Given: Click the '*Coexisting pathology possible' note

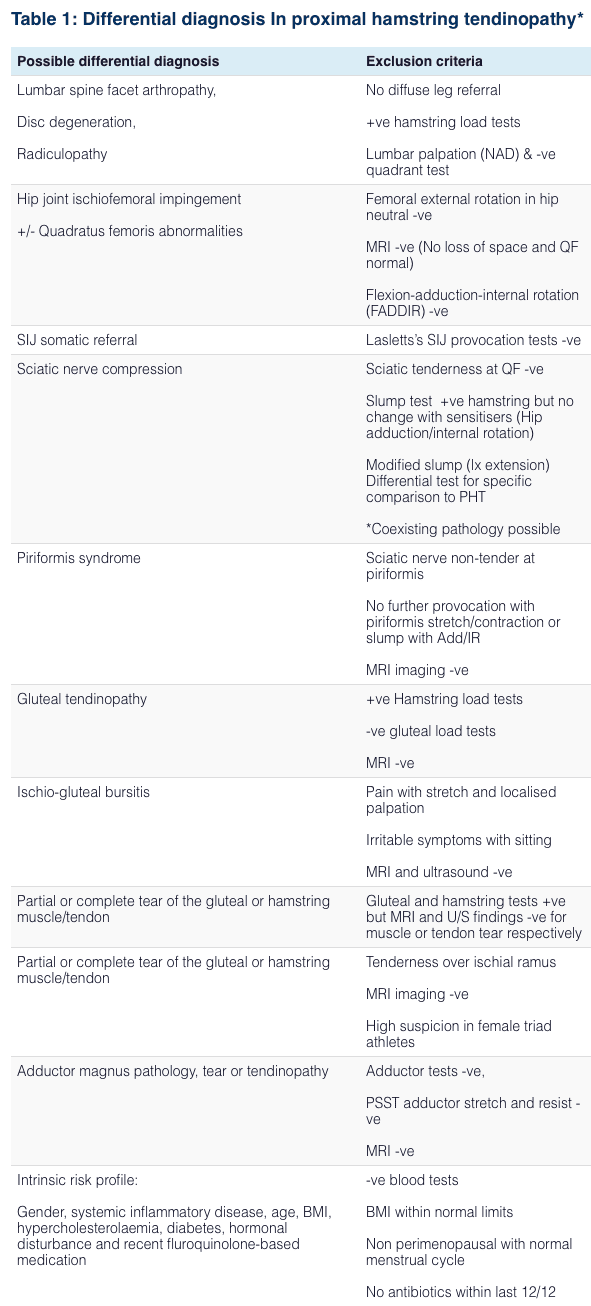Looking at the screenshot, I should click(463, 529).
